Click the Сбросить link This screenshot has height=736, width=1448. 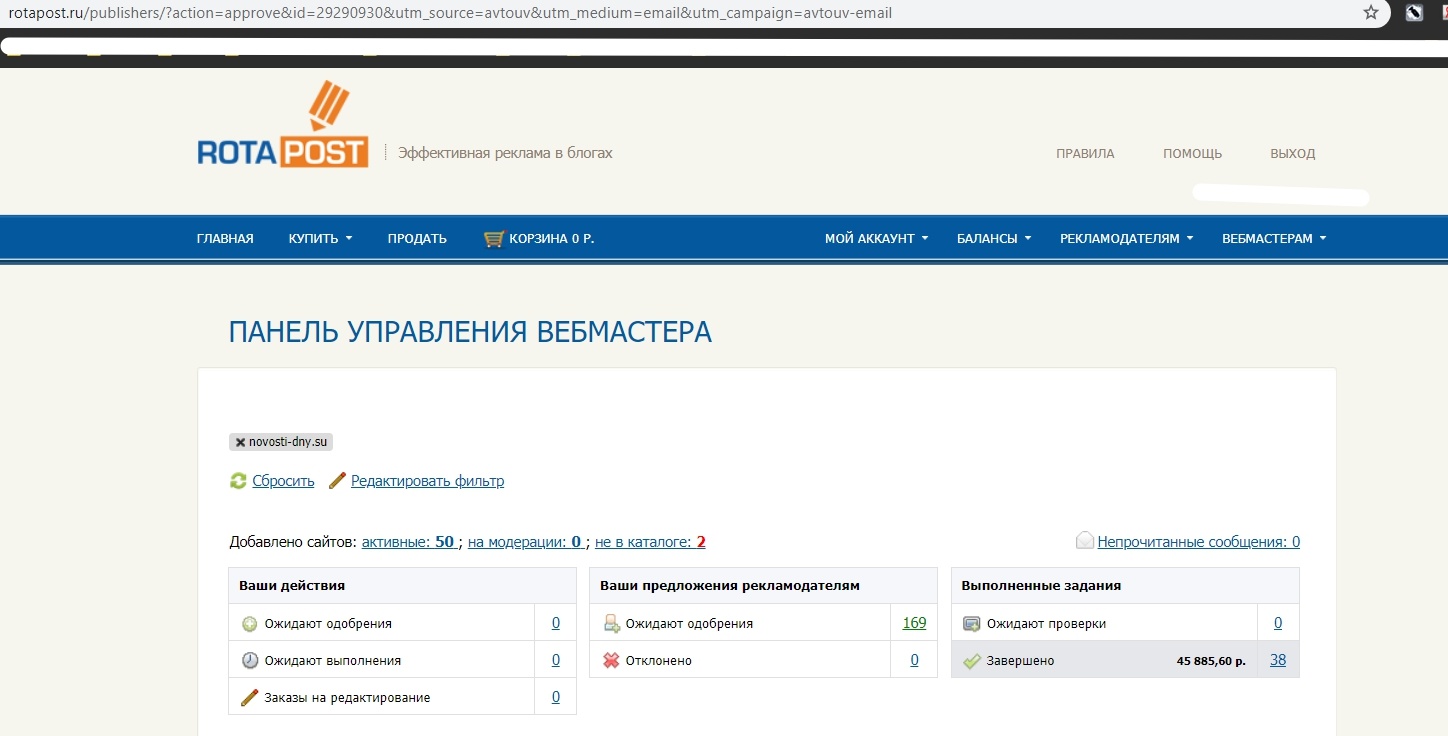(283, 481)
